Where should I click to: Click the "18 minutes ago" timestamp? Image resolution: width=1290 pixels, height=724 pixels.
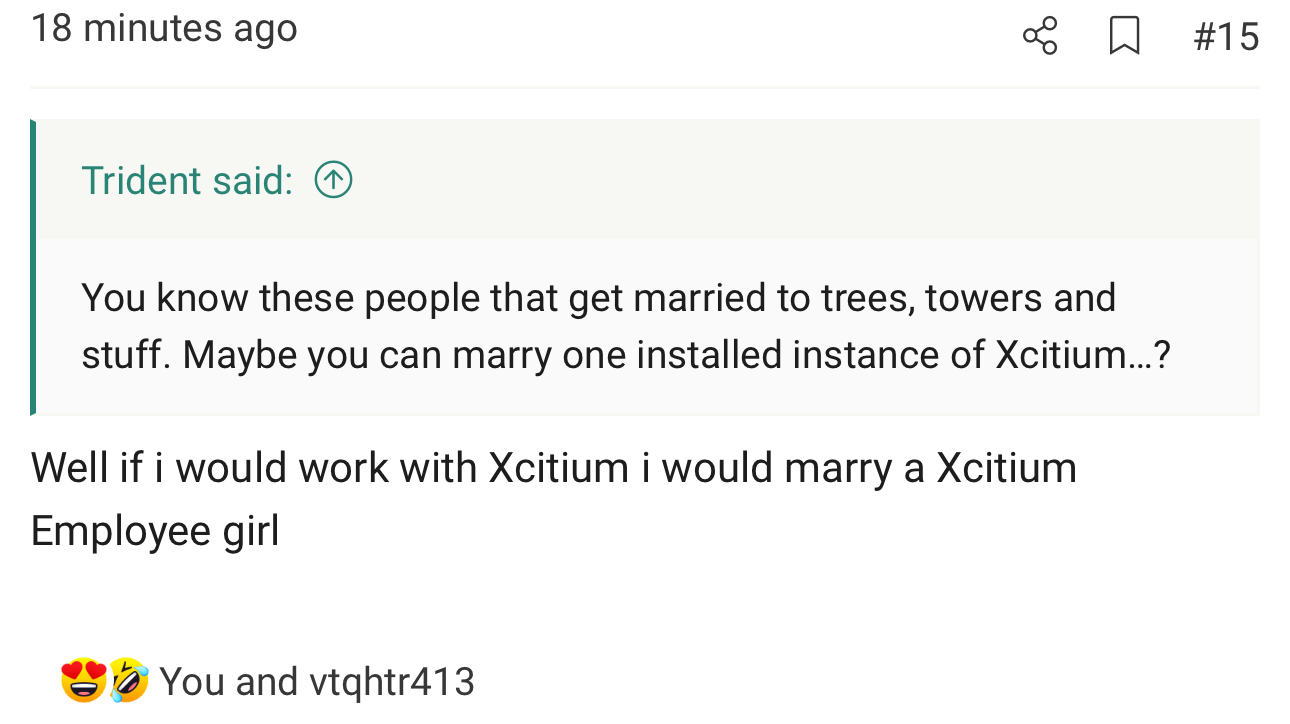(164, 28)
